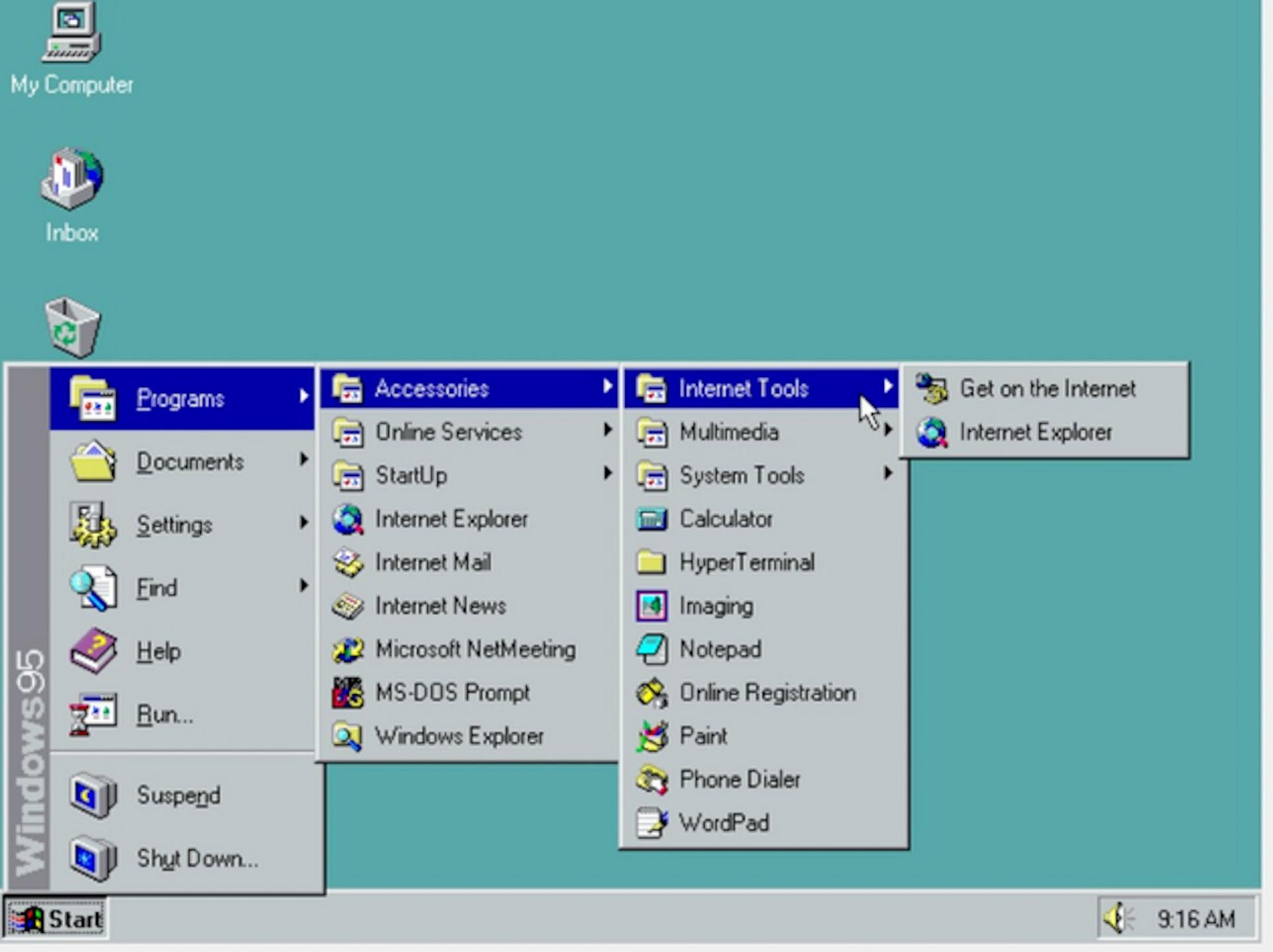Viewport: 1273px width, 952px height.
Task: Open the Inbox desktop icon
Action: [72, 179]
